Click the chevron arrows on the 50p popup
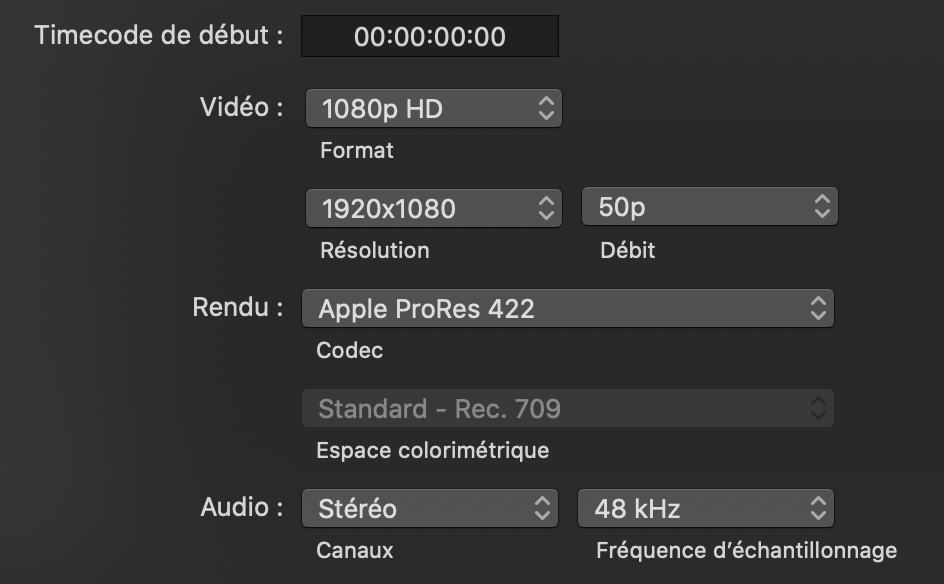This screenshot has height=584, width=944. [x=821, y=208]
